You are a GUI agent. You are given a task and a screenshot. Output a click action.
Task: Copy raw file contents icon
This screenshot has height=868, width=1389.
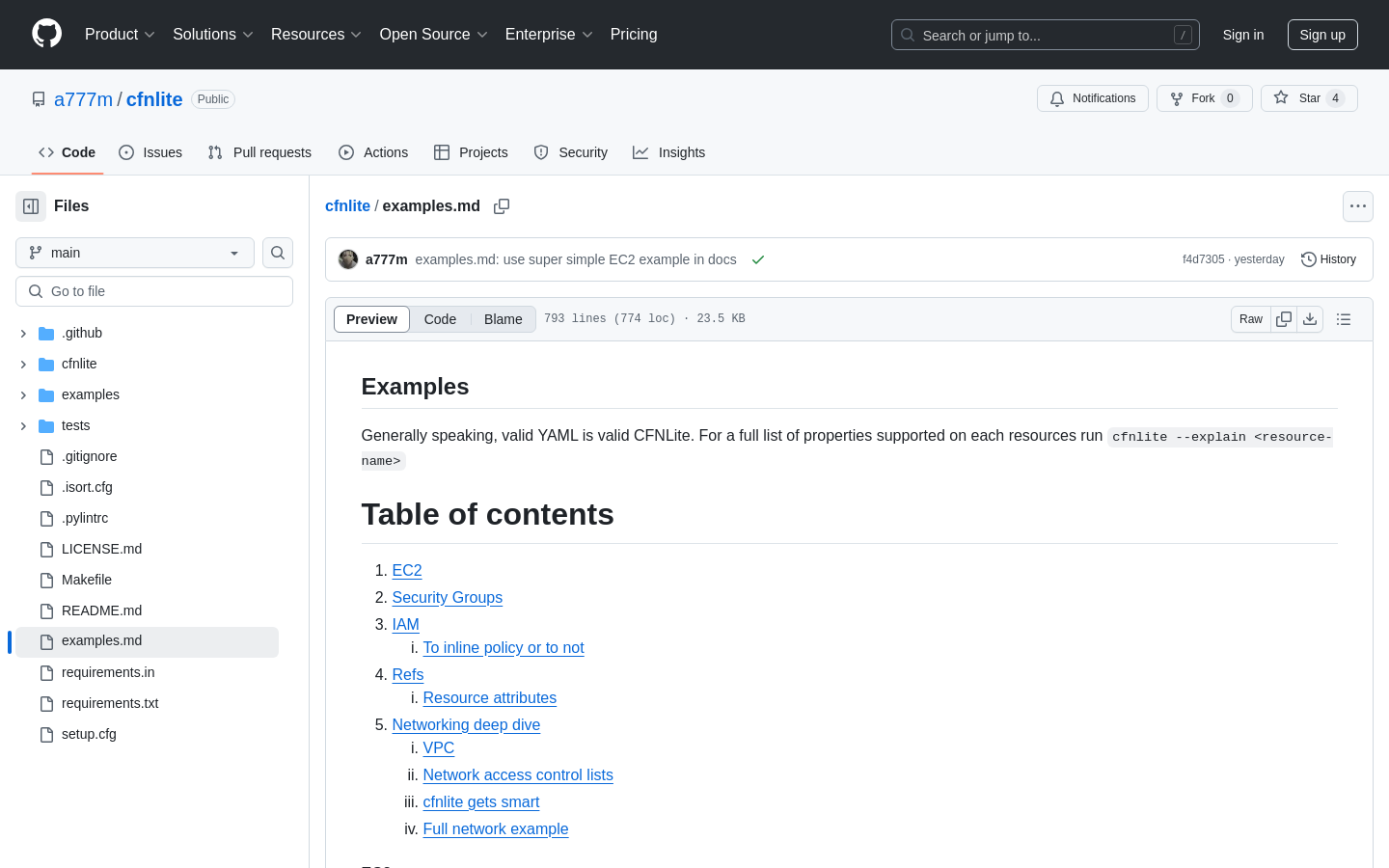tap(1284, 319)
